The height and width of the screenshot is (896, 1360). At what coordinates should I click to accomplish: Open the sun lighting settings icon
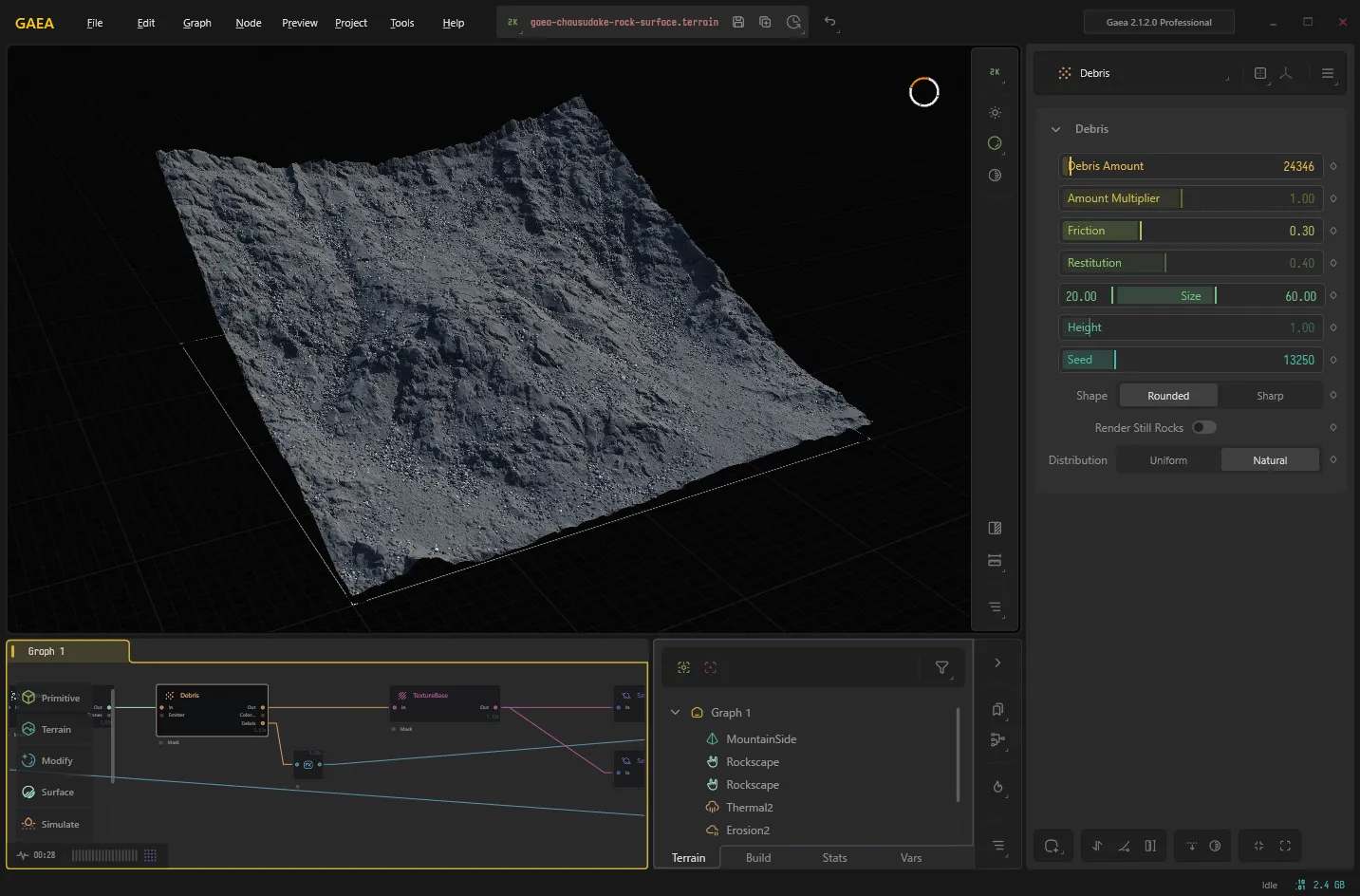pos(995,113)
